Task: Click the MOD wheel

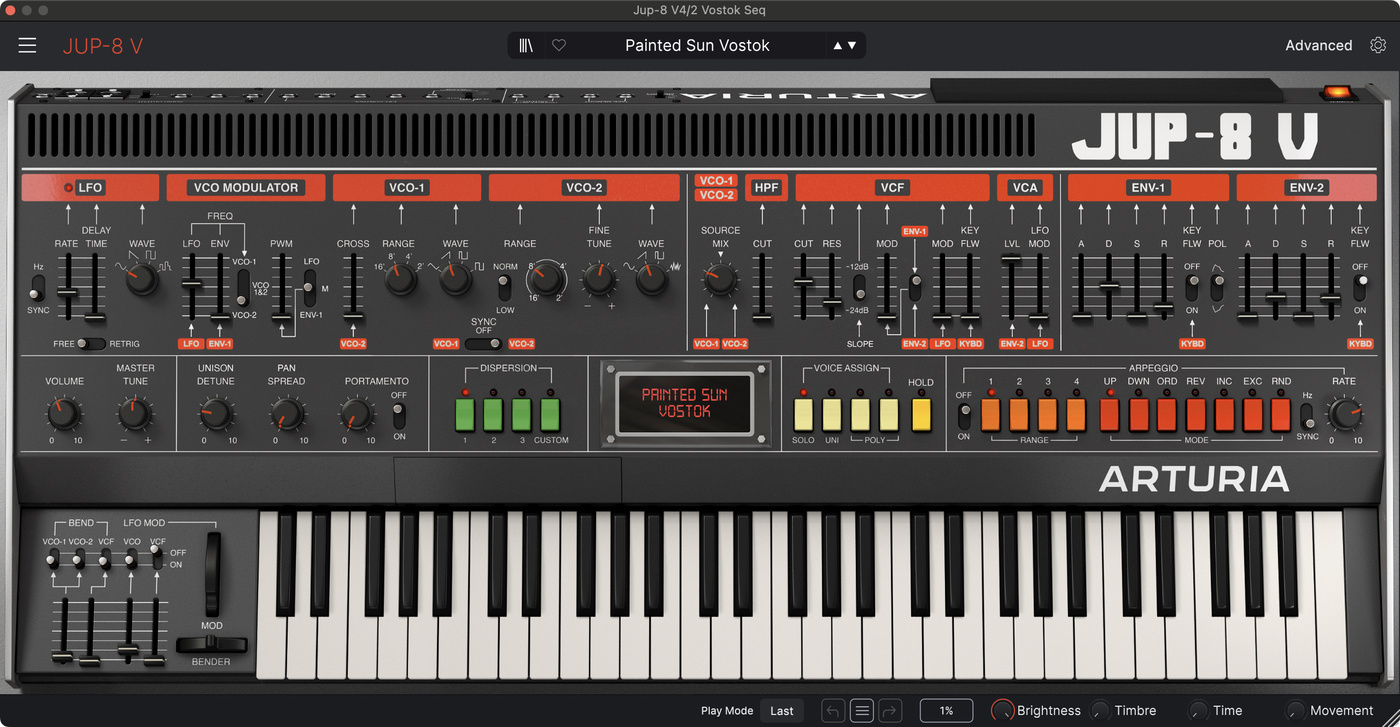Action: pyautogui.click(x=213, y=574)
